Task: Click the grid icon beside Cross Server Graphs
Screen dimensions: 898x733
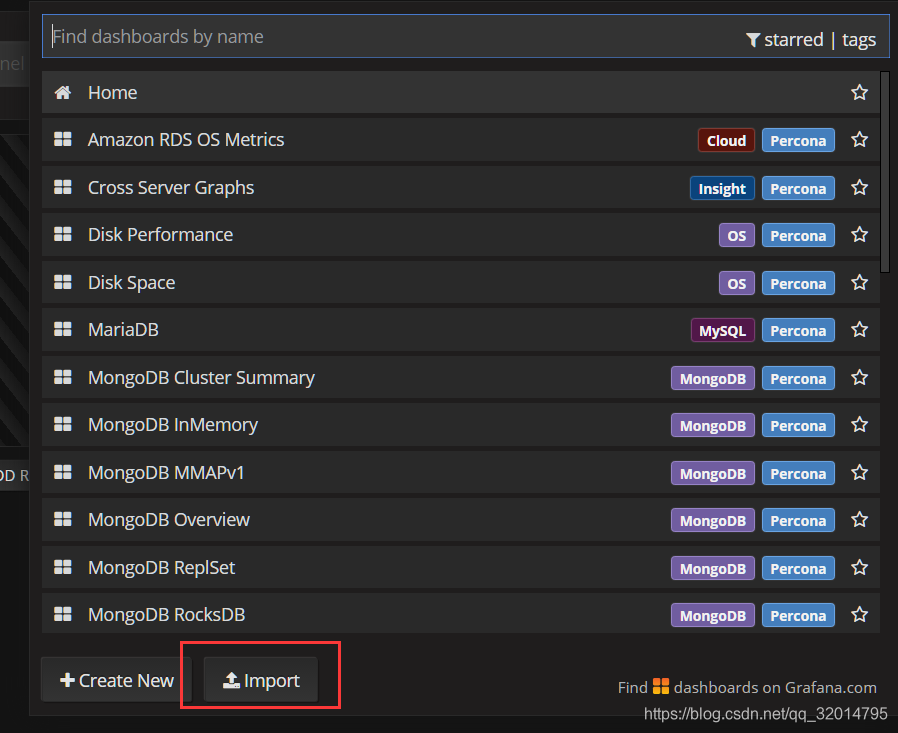Action: 62,187
